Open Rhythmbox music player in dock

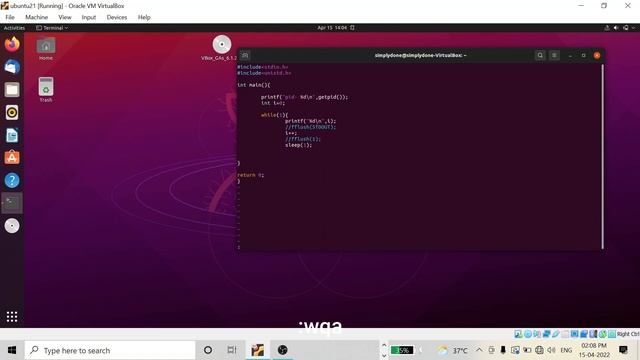pyautogui.click(x=12, y=112)
